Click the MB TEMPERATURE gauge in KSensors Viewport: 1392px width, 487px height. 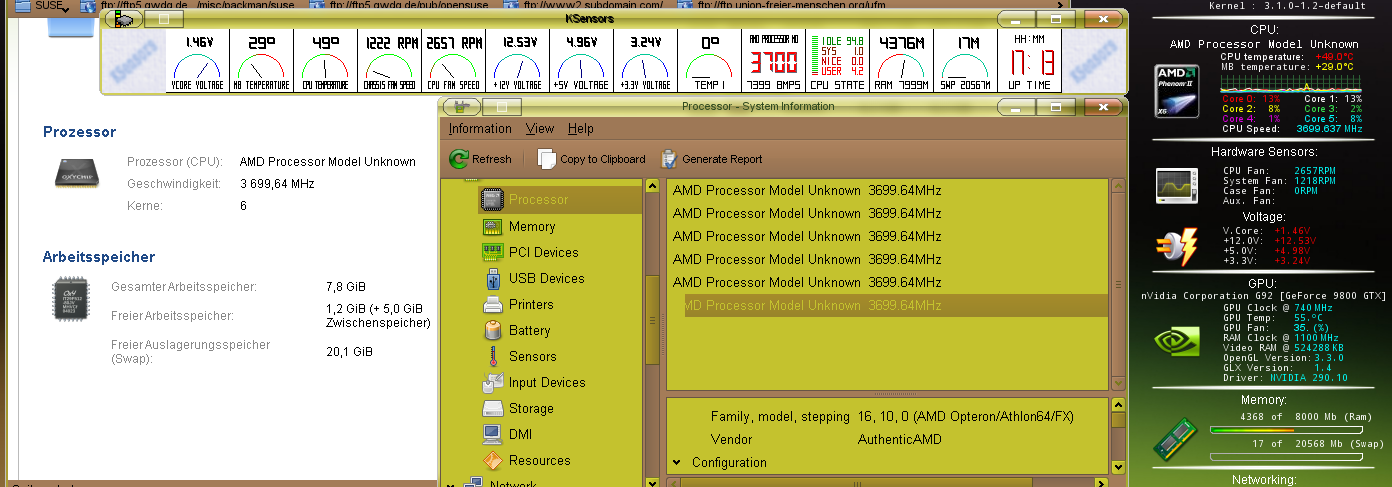pos(261,62)
